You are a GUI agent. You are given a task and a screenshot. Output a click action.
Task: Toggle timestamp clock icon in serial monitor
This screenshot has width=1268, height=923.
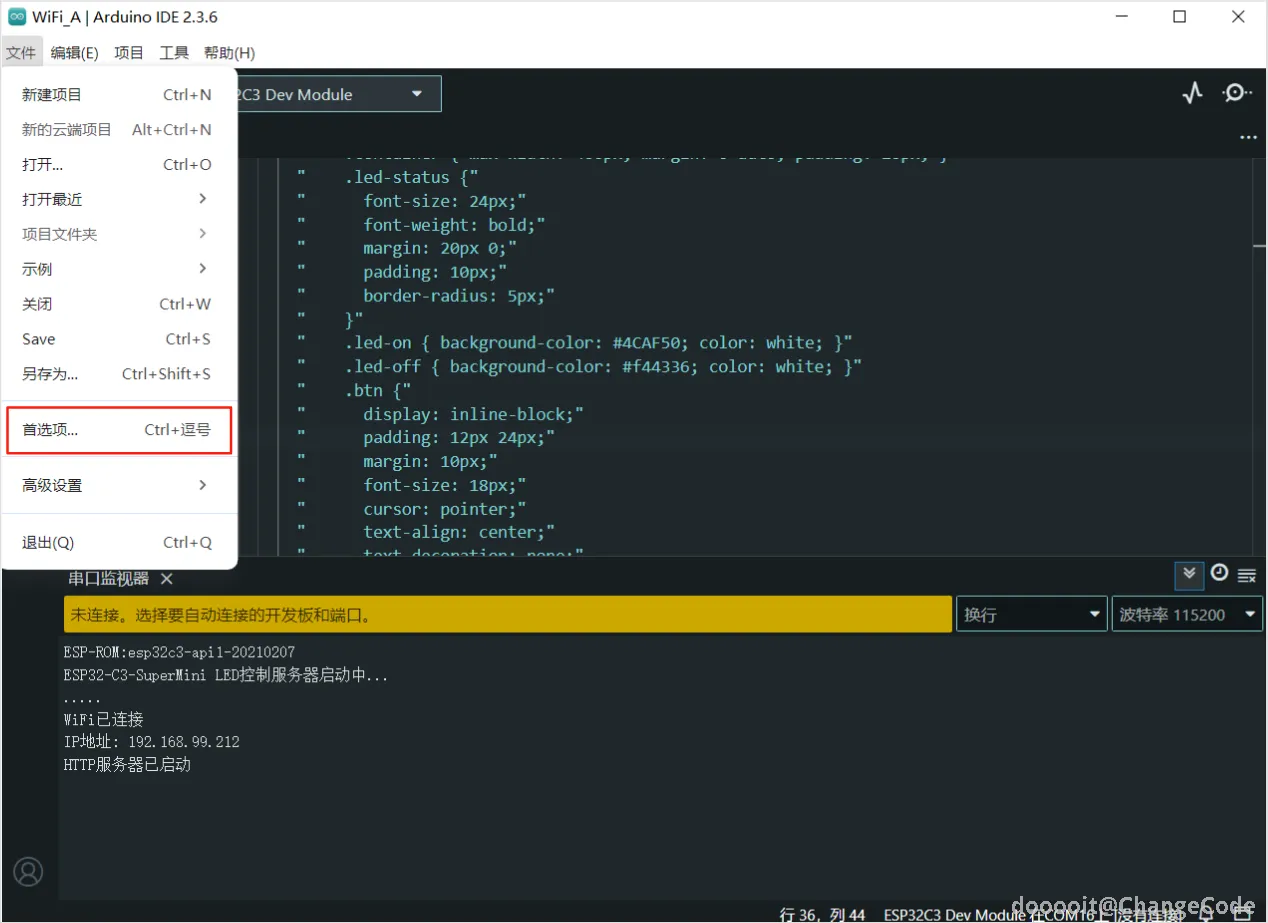tap(1219, 573)
